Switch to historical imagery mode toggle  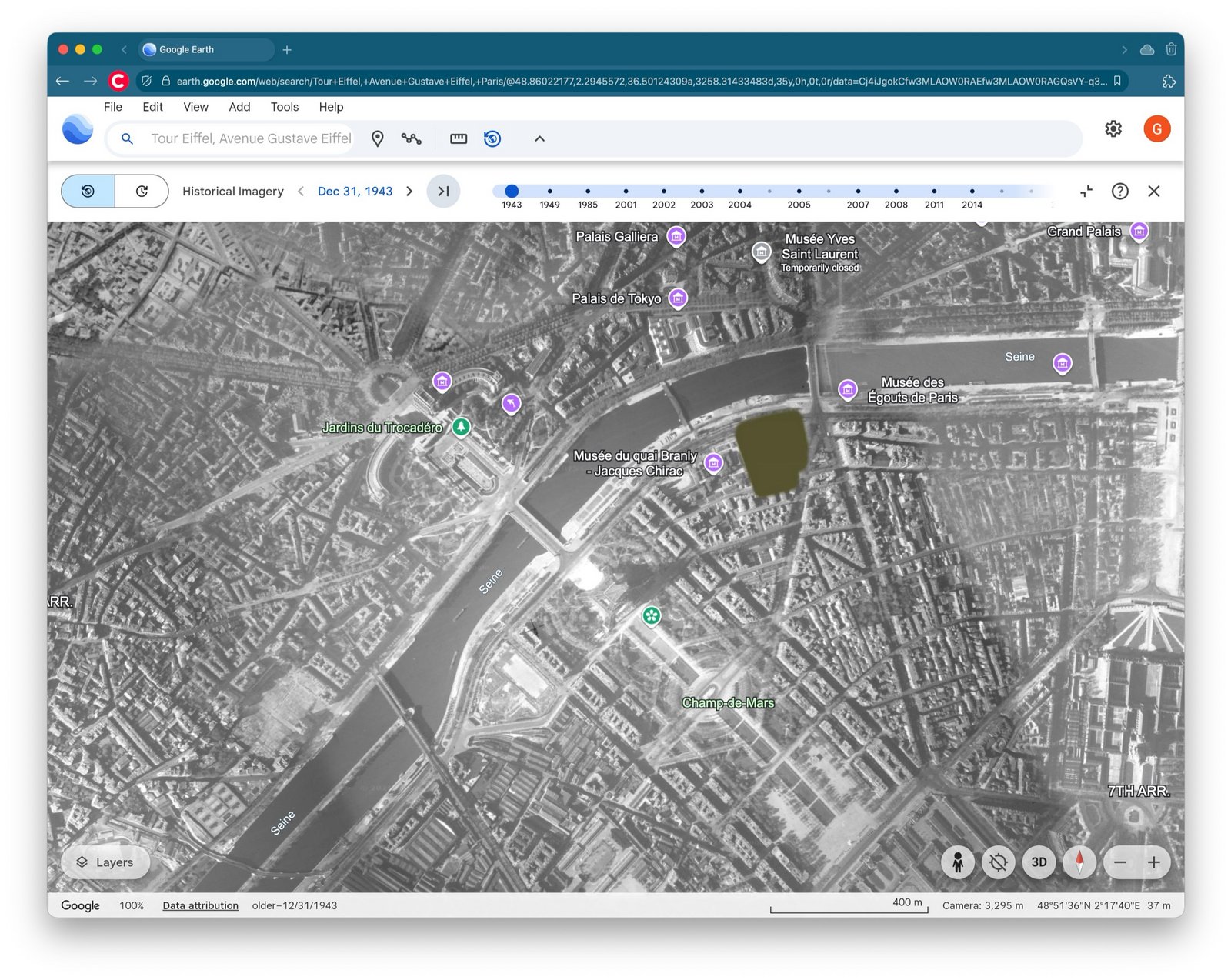tap(88, 192)
